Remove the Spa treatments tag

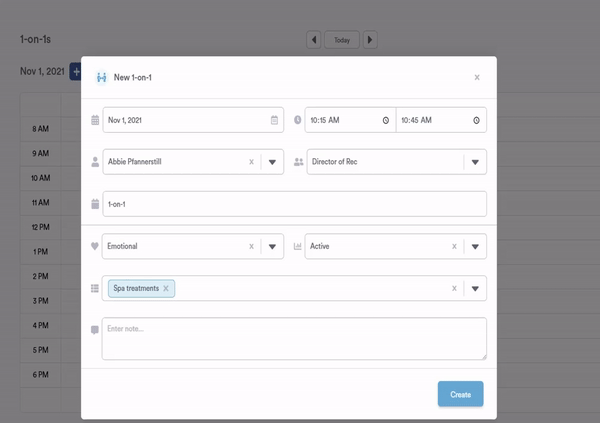166,288
